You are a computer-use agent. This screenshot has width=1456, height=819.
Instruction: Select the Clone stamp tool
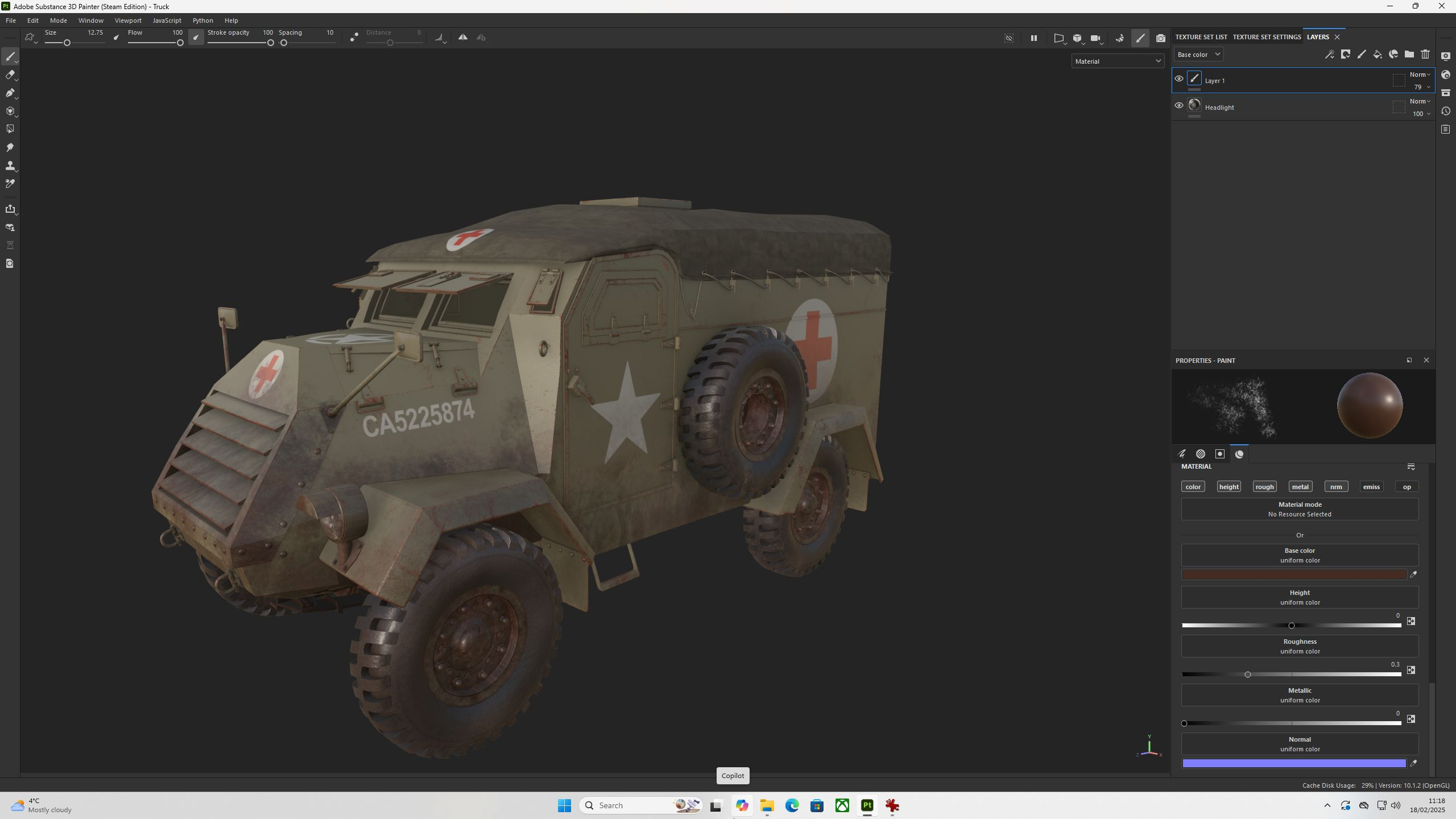coord(10,166)
